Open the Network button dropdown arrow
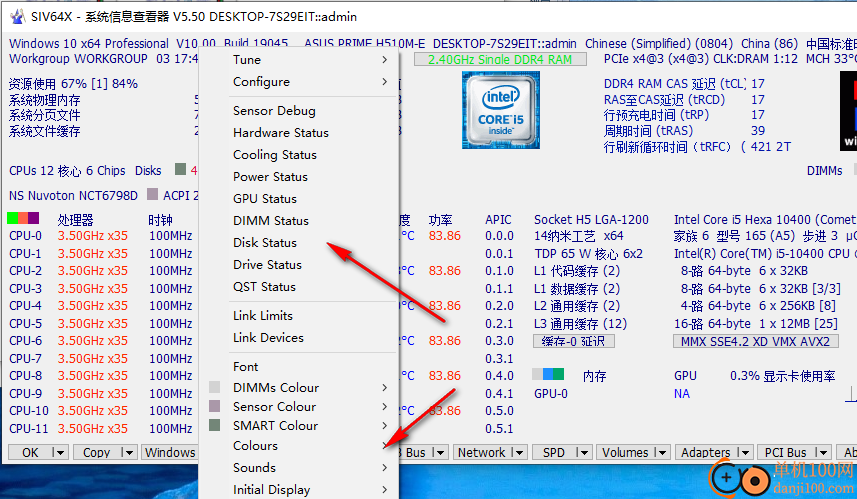Viewport: 857px width, 499px height. (x=519, y=453)
